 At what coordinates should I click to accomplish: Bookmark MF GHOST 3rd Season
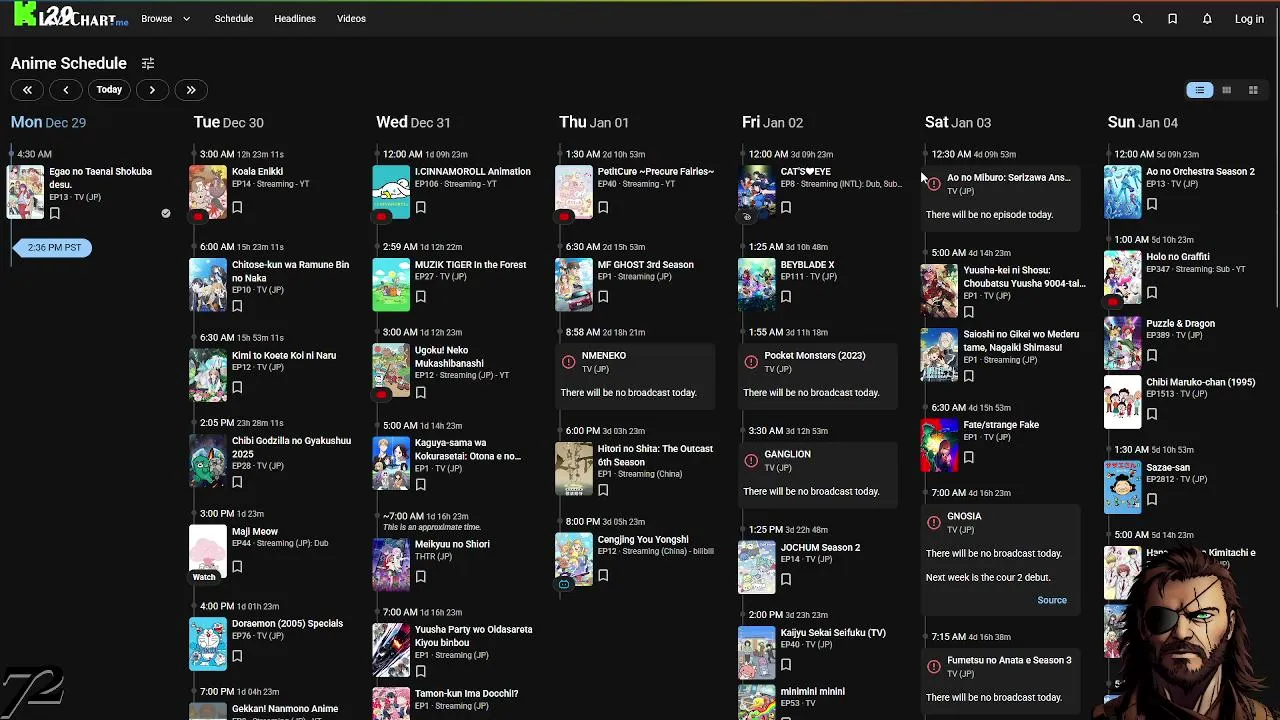pyautogui.click(x=603, y=296)
